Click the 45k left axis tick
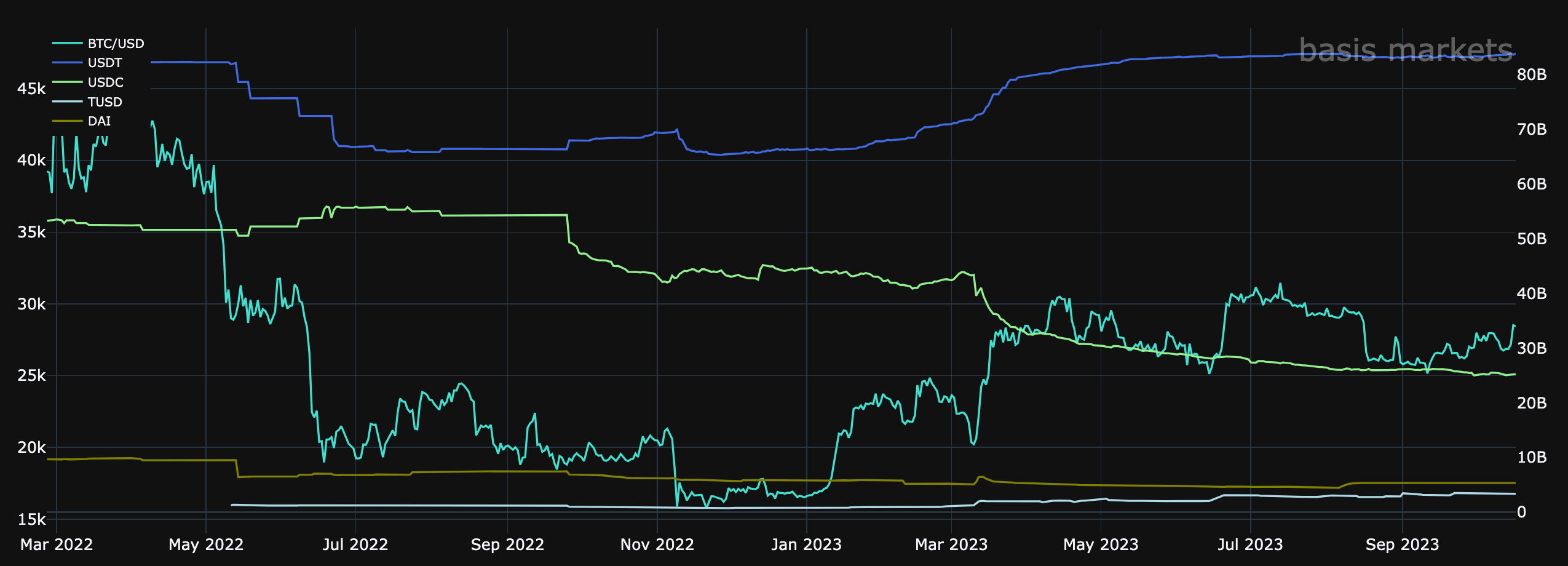1568x566 pixels. coord(31,89)
